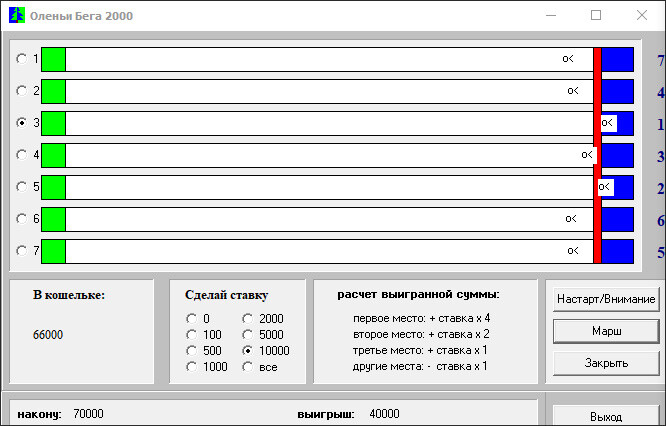This screenshot has width=666, height=426.
Task: Click the place number 3 beside lane 4
Action: tap(660, 157)
